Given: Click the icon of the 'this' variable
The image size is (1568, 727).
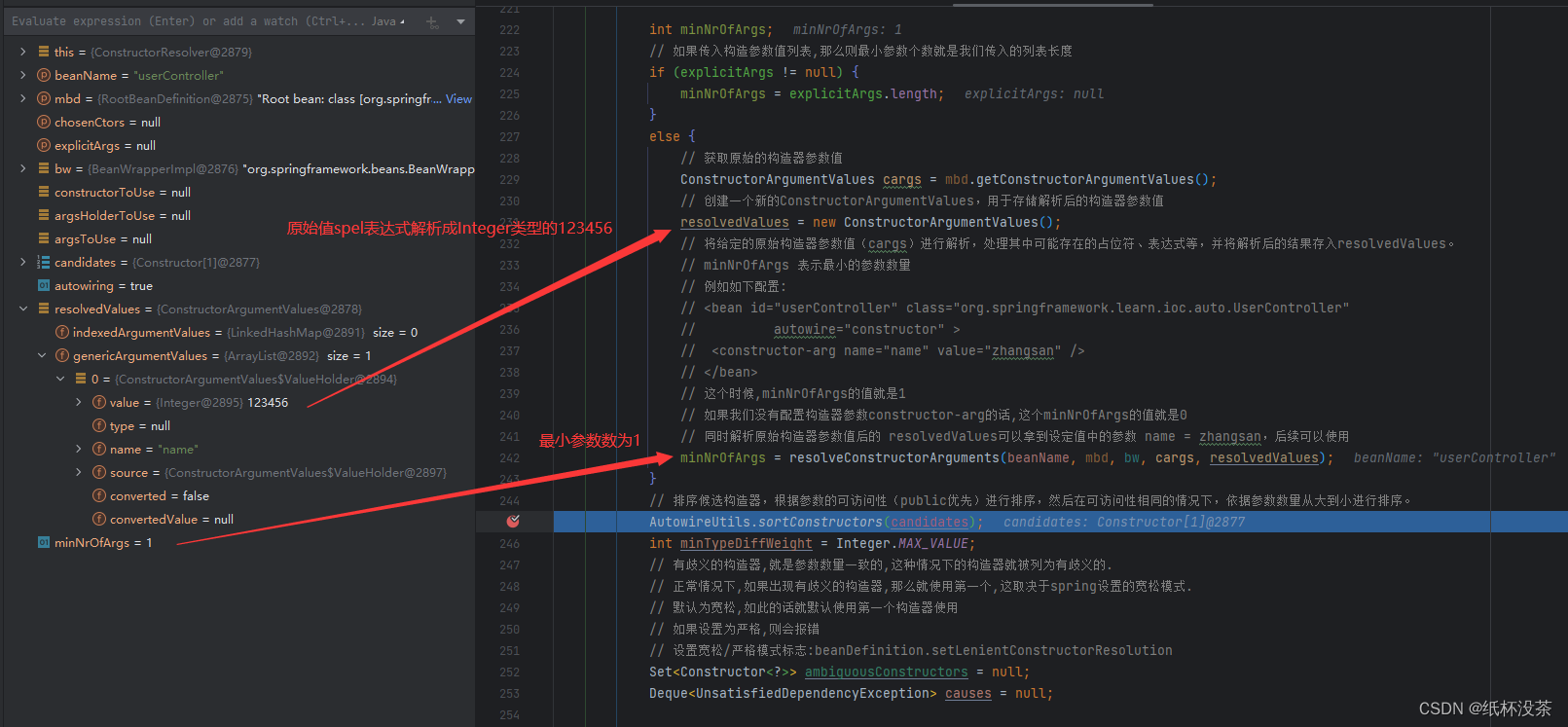Looking at the screenshot, I should pyautogui.click(x=44, y=52).
